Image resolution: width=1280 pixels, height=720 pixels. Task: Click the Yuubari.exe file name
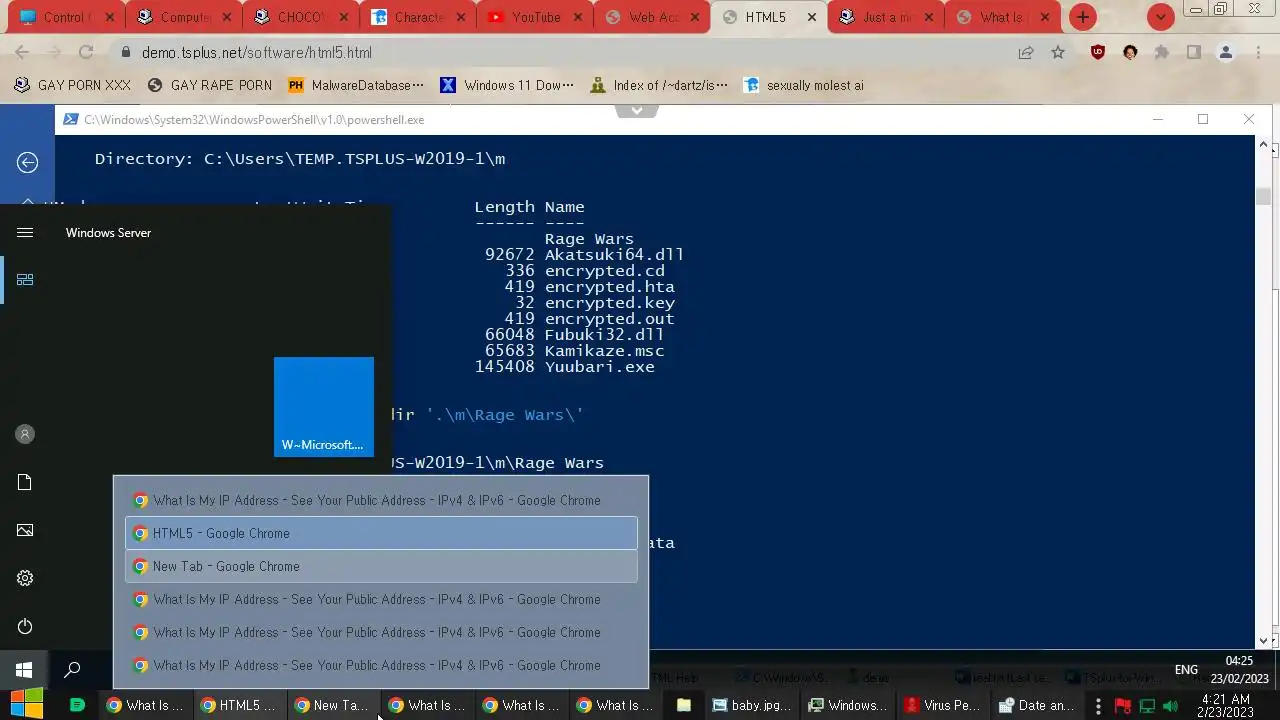(x=599, y=366)
